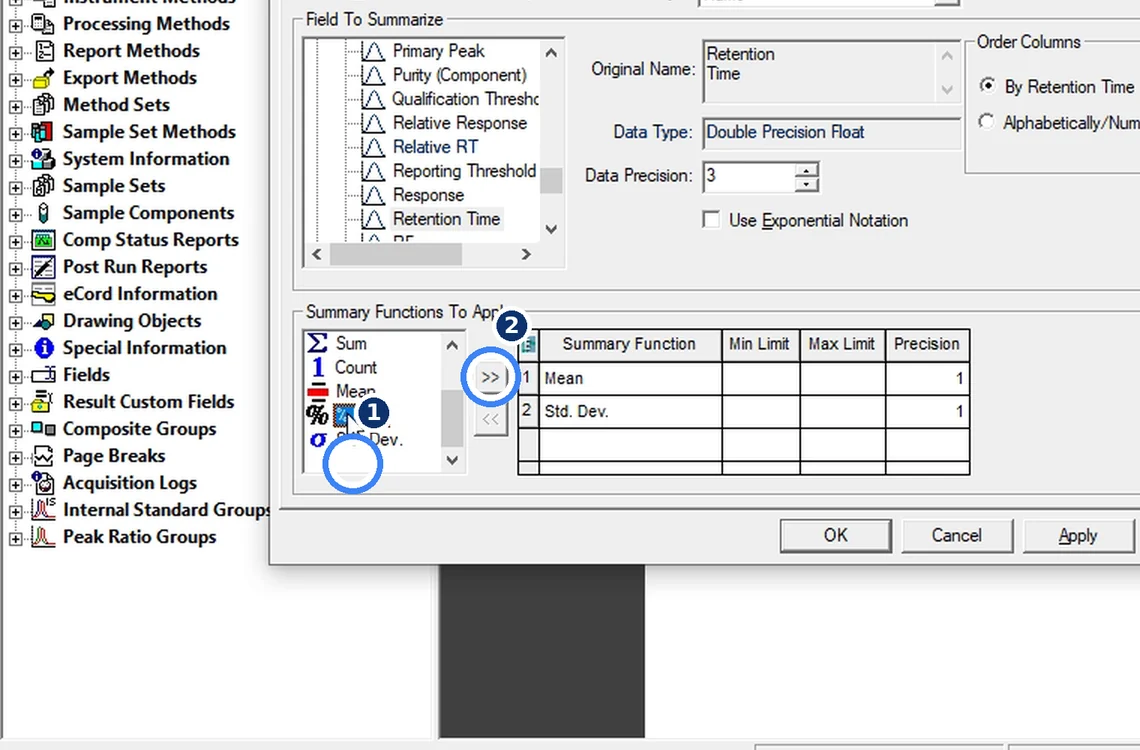Viewport: 1140px width, 750px height.
Task: Click OK to confirm the dialog
Action: (835, 536)
